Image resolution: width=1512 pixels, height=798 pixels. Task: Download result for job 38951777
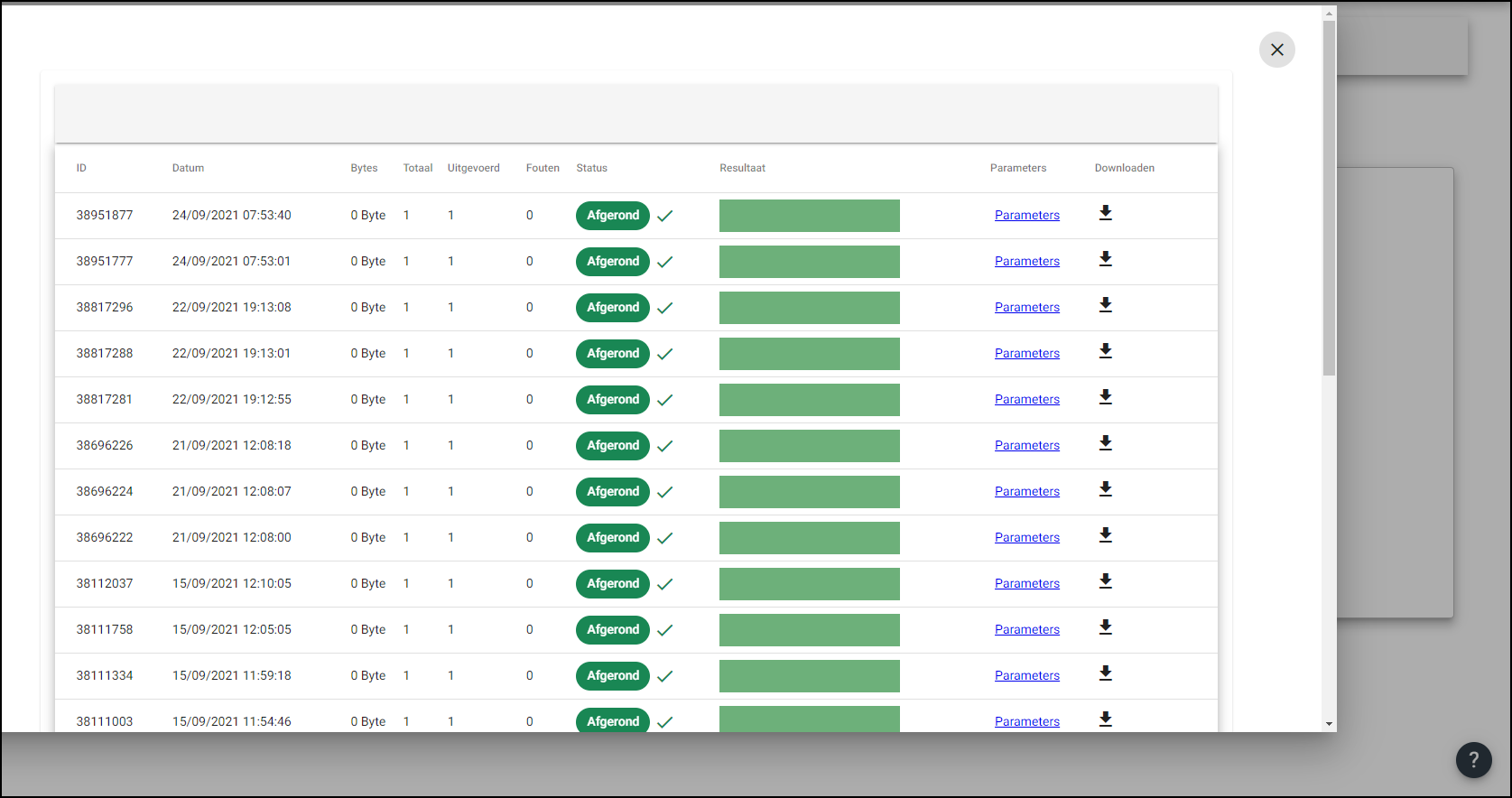coord(1105,259)
